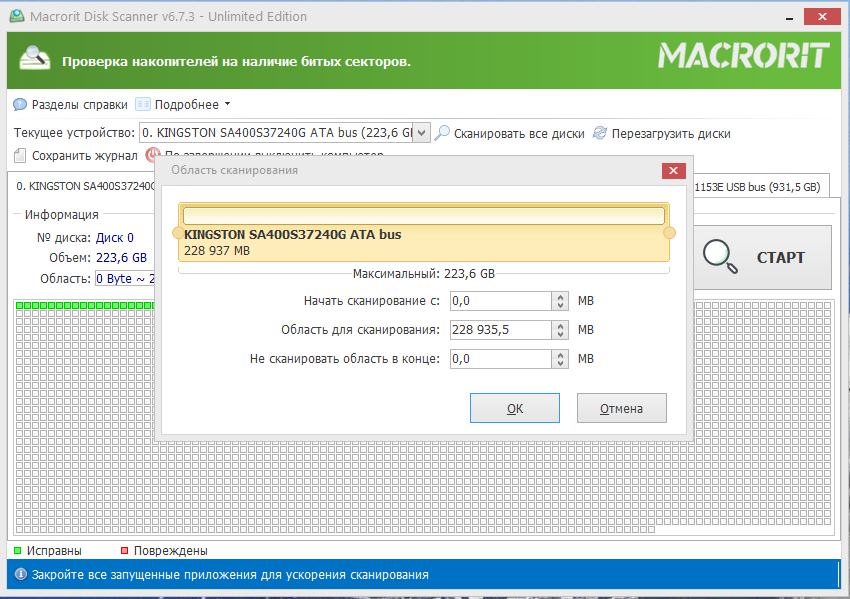Click the Начать сканирование с field
850x599 pixels.
[x=500, y=301]
